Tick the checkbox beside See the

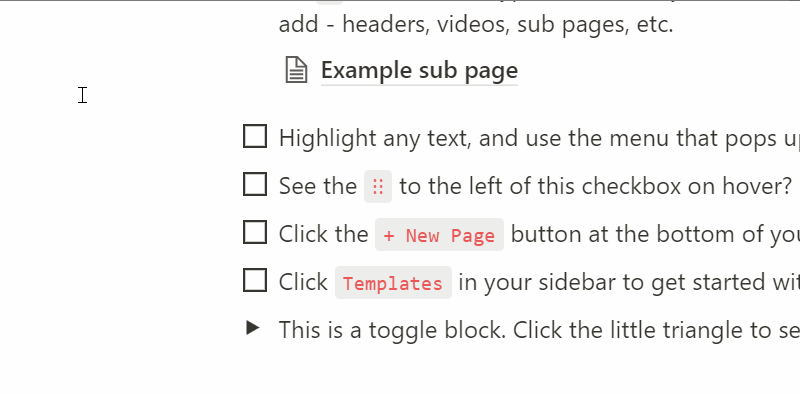tap(255, 184)
